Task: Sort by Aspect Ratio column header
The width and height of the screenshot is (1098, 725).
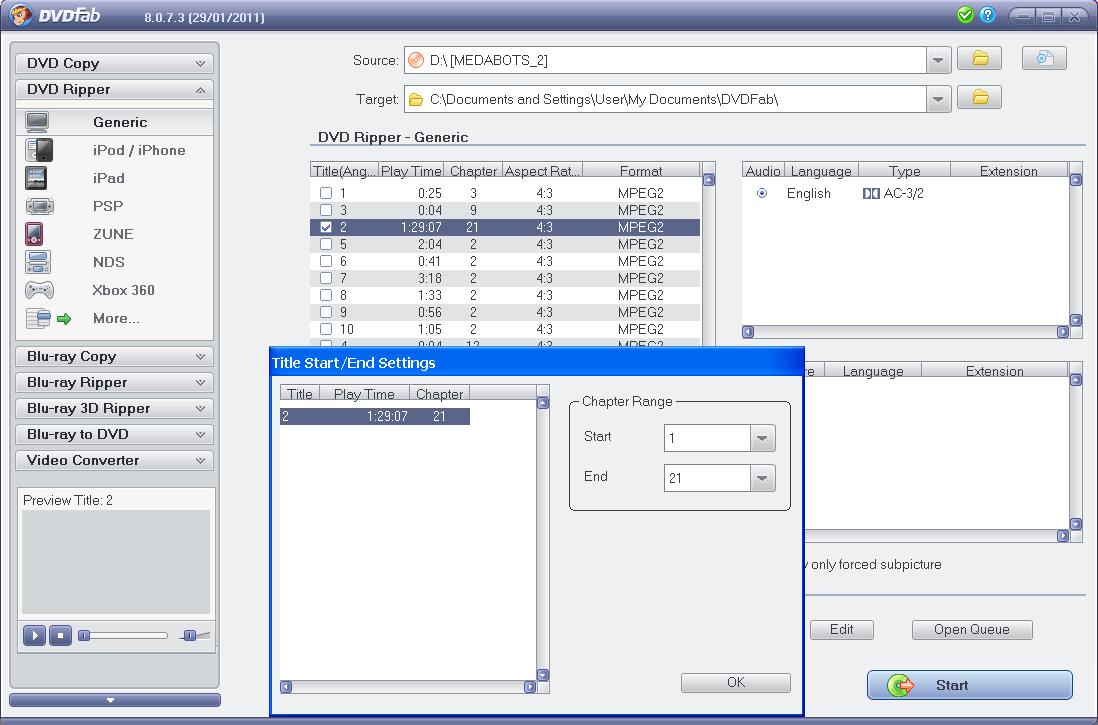Action: pos(542,170)
